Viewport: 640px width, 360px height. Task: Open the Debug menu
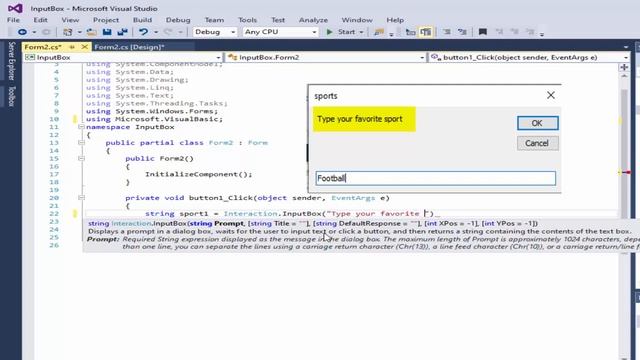click(178, 20)
